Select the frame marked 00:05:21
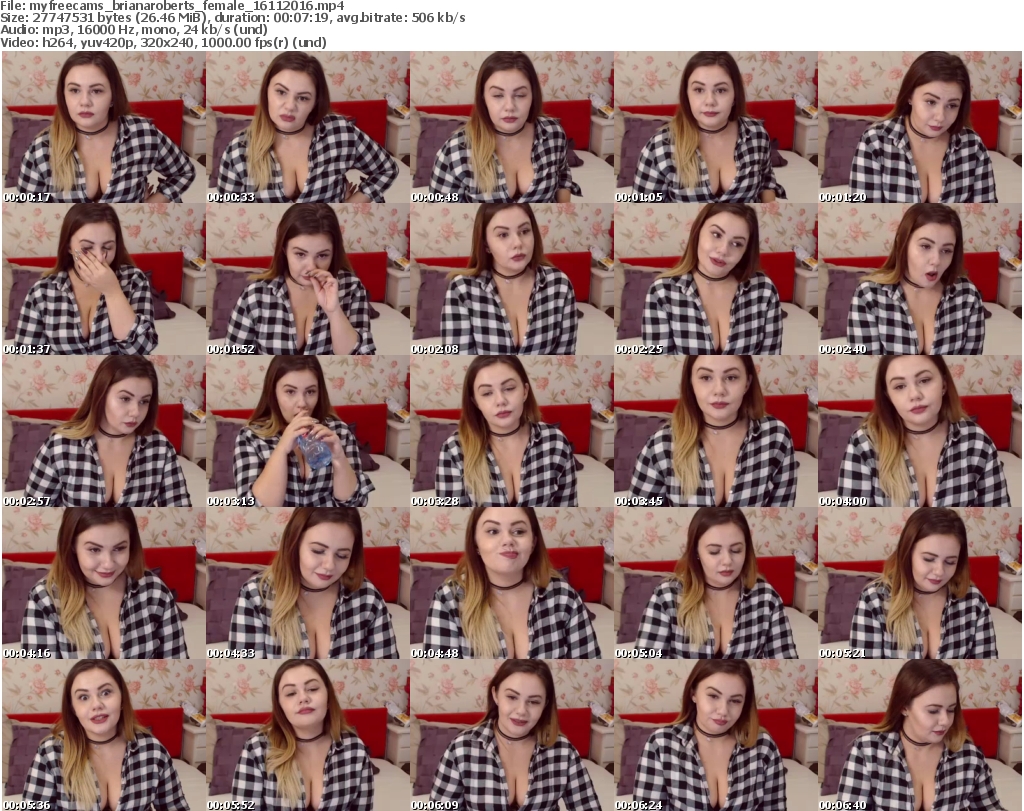The image size is (1024, 811). coord(919,583)
